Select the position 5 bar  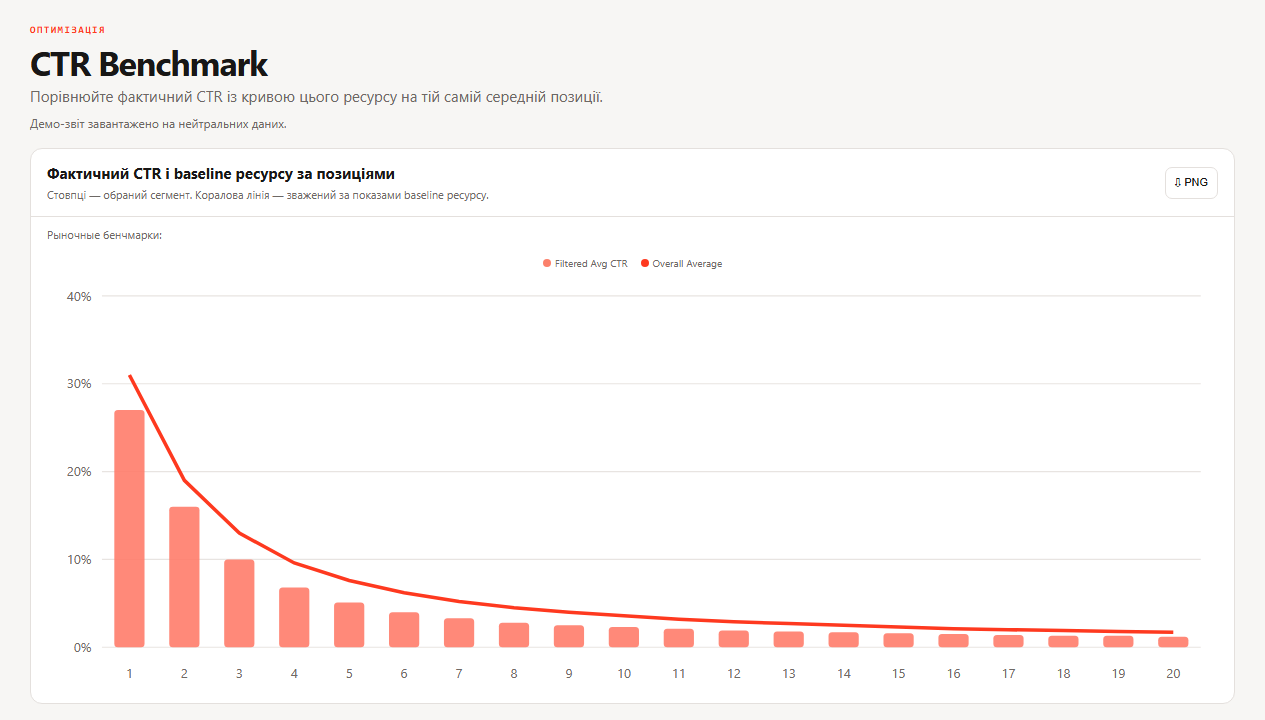tap(349, 625)
